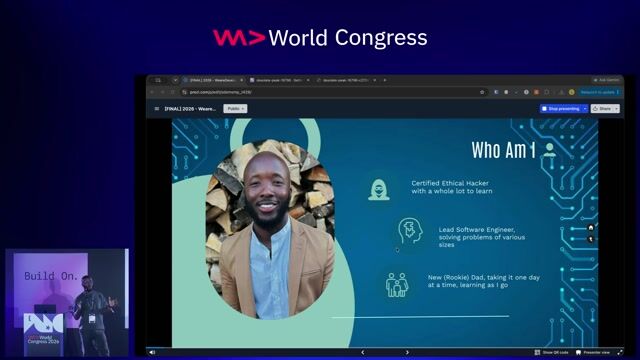Click the downloads icon in browser toolbar
This screenshot has width=640, height=360.
(561, 92)
